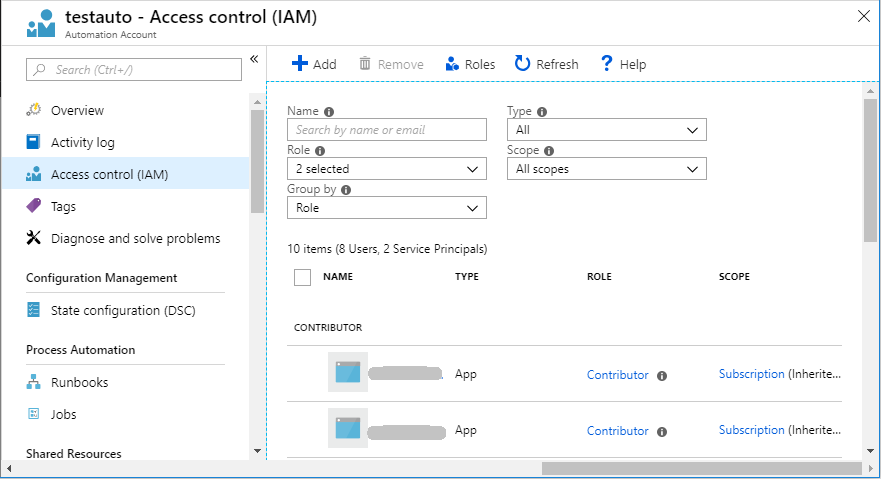Screen dimensions: 881x479
Task: Click the info icon beside first Contributor
Action: coord(662,376)
